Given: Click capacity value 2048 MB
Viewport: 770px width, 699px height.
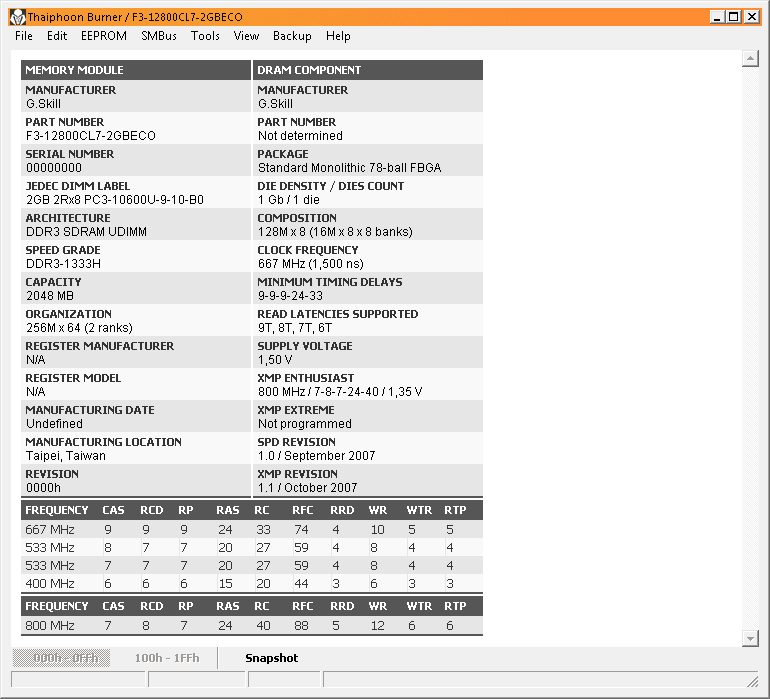Looking at the screenshot, I should tap(50, 296).
